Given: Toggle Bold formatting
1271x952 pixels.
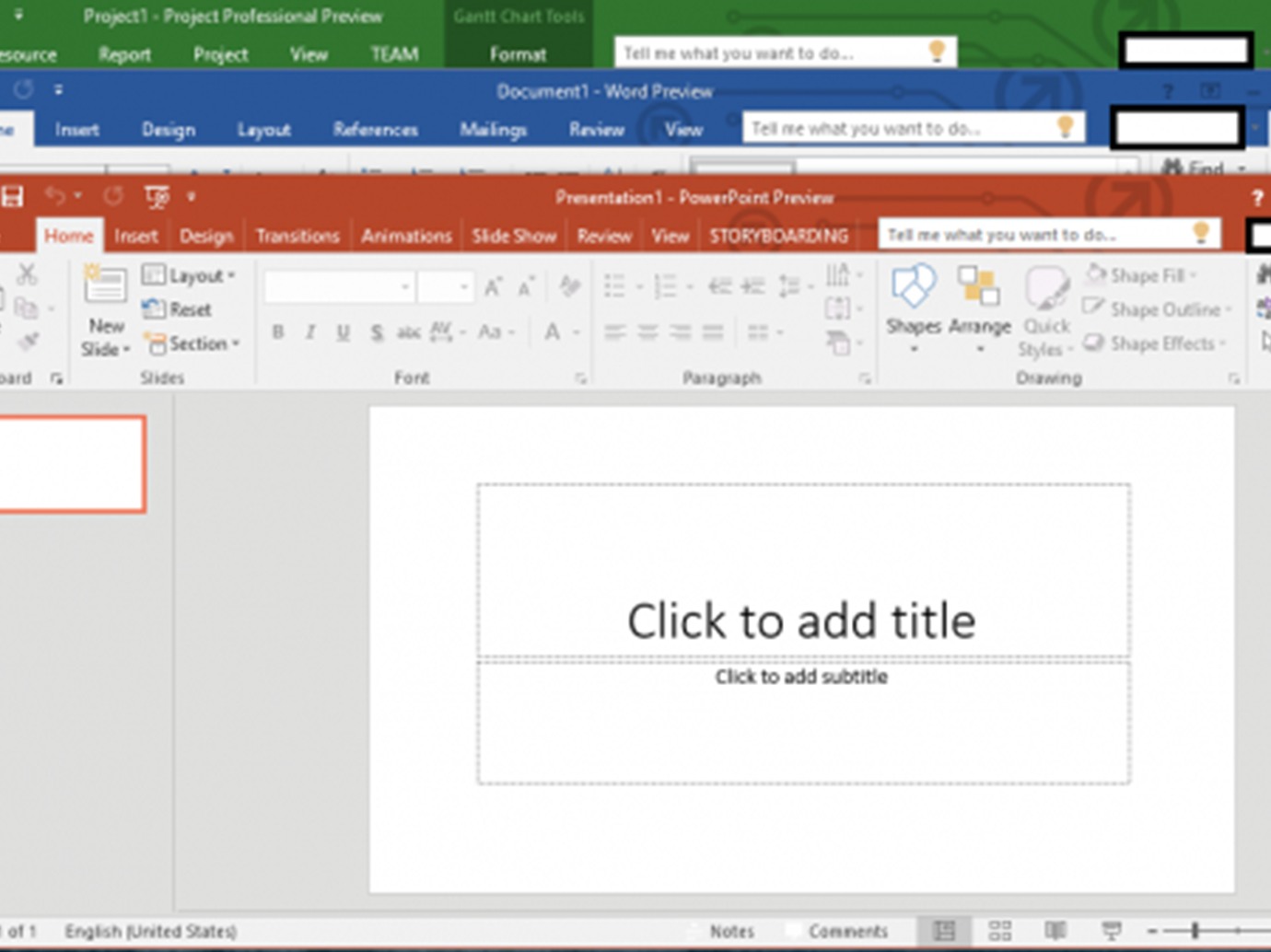Looking at the screenshot, I should pyautogui.click(x=278, y=332).
